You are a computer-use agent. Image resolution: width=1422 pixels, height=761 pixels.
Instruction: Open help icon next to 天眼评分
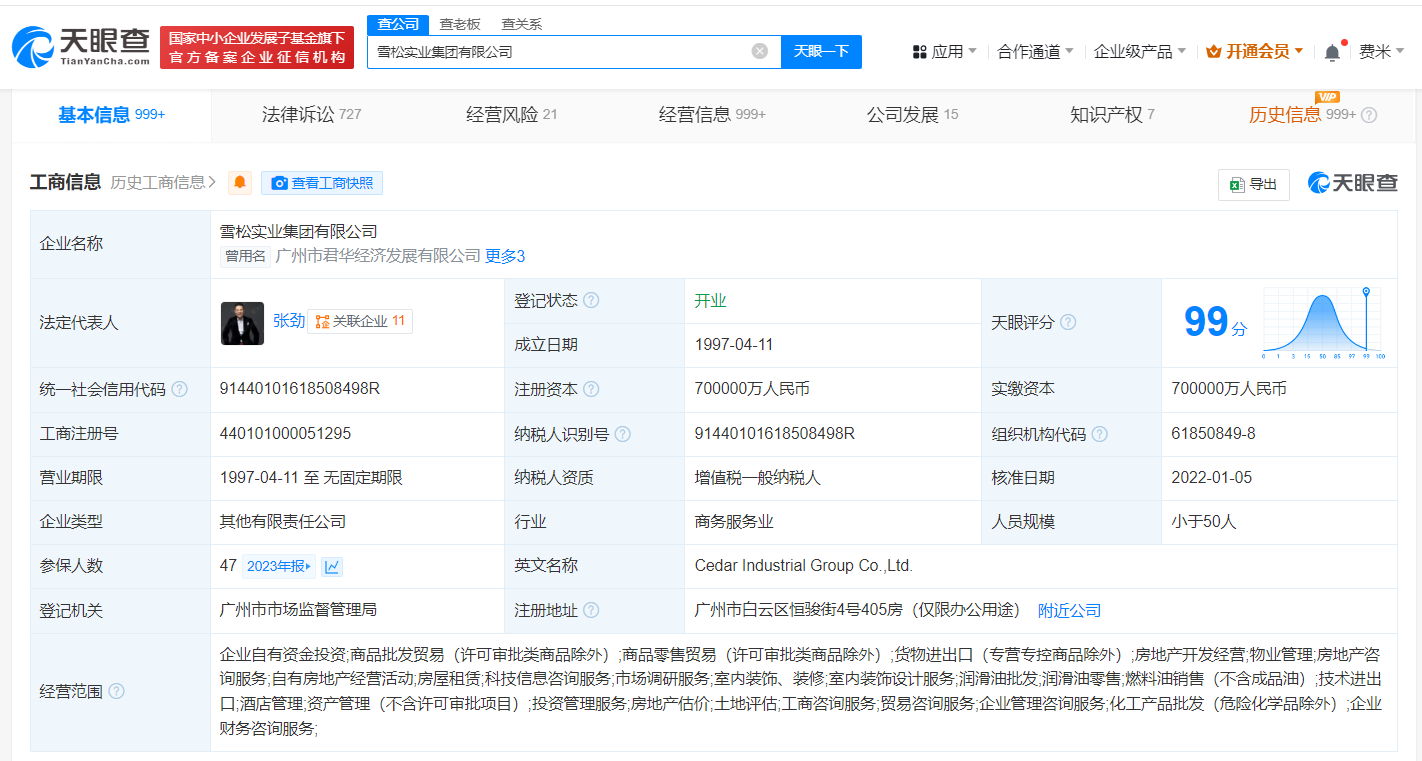(x=1068, y=322)
